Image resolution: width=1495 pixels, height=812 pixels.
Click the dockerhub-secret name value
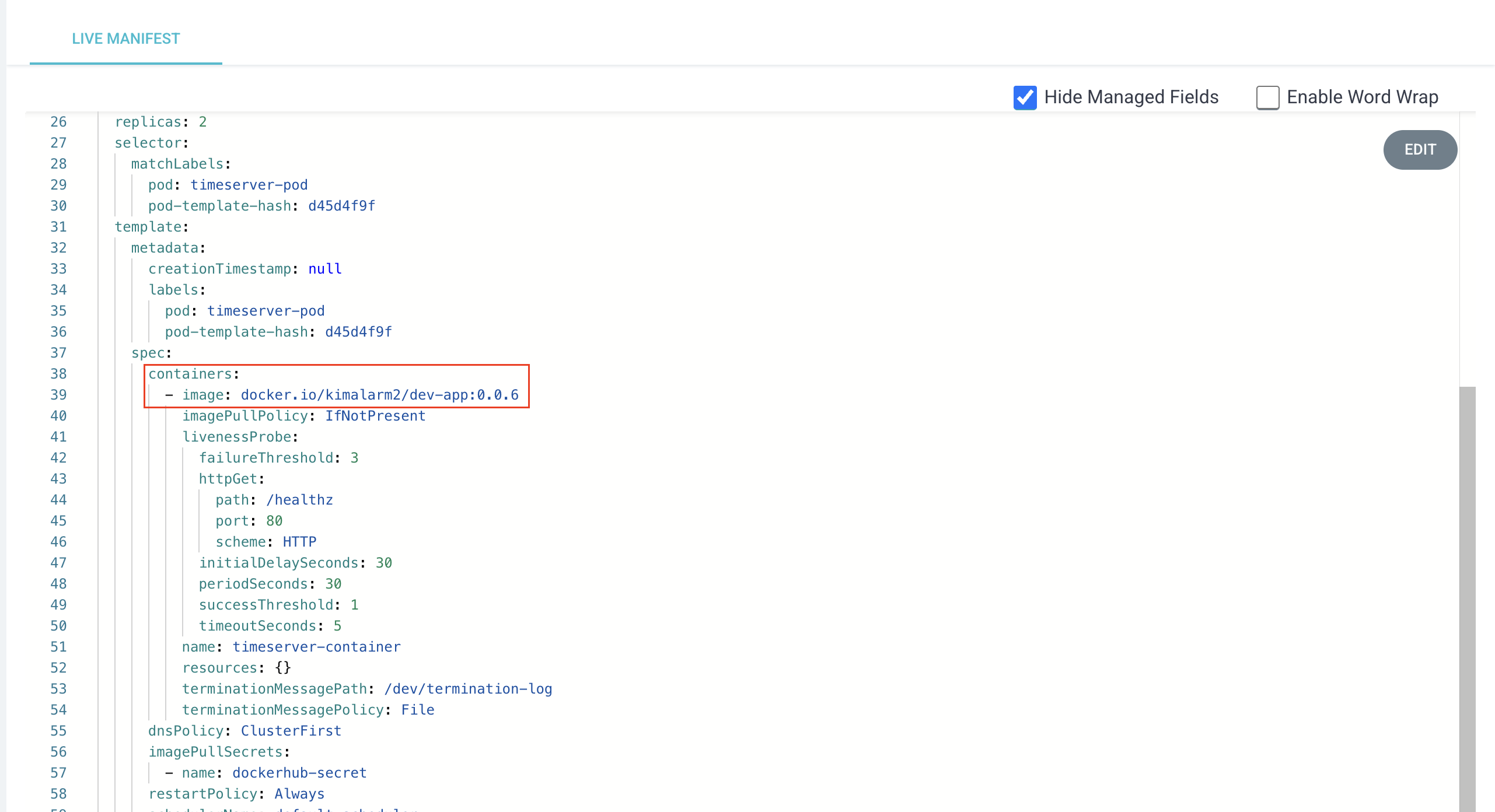click(x=299, y=773)
